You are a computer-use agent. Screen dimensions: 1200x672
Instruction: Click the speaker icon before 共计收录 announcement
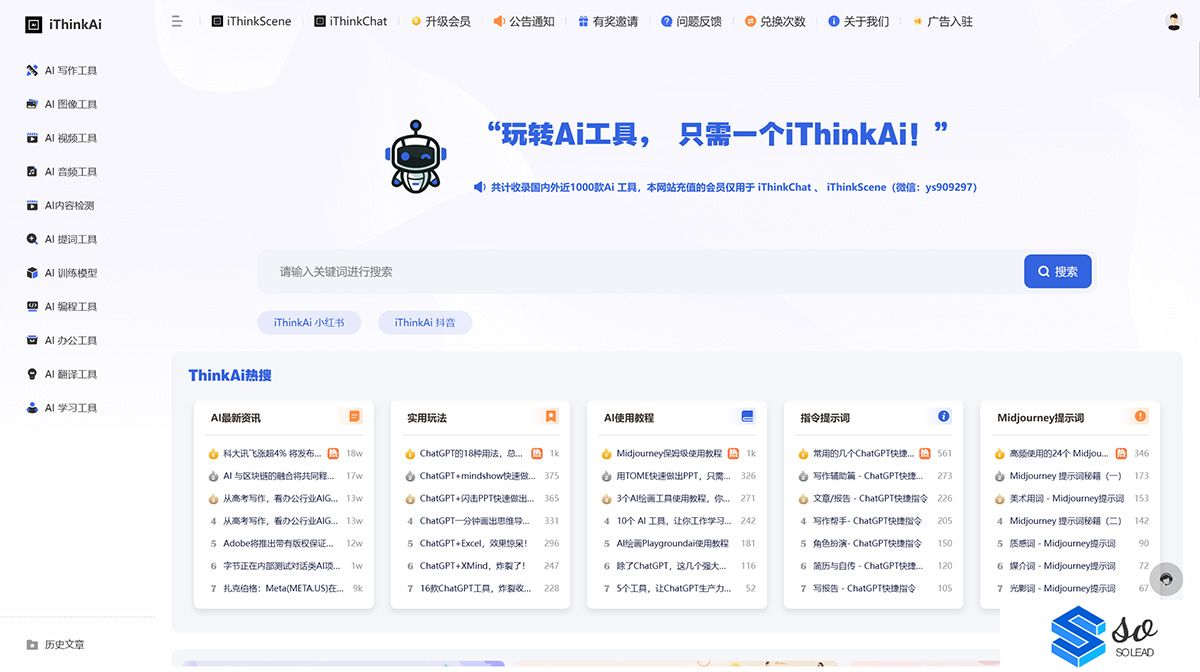click(479, 187)
